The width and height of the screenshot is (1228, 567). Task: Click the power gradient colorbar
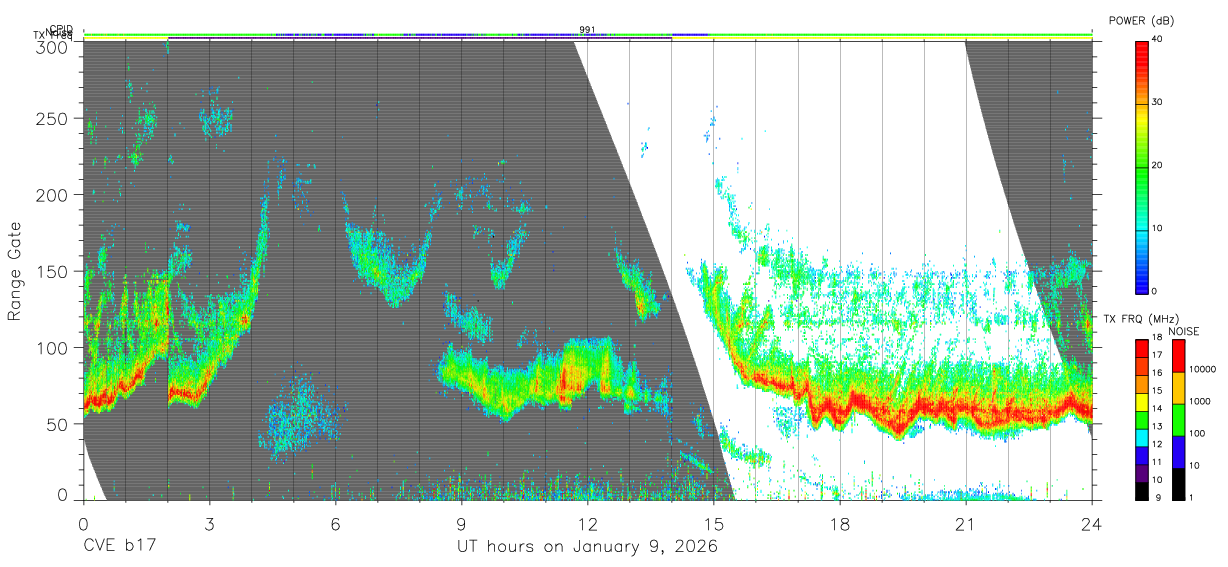[1142, 166]
